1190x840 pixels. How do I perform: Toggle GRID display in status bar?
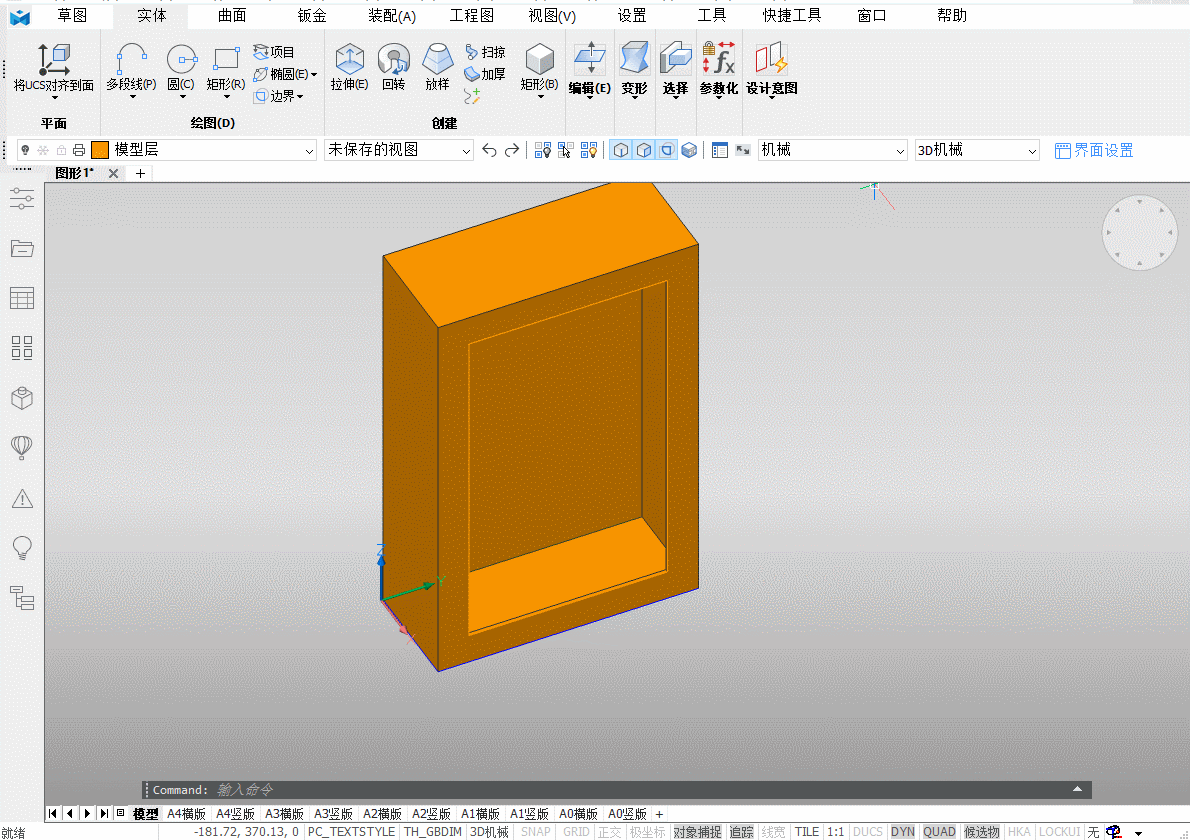click(576, 832)
